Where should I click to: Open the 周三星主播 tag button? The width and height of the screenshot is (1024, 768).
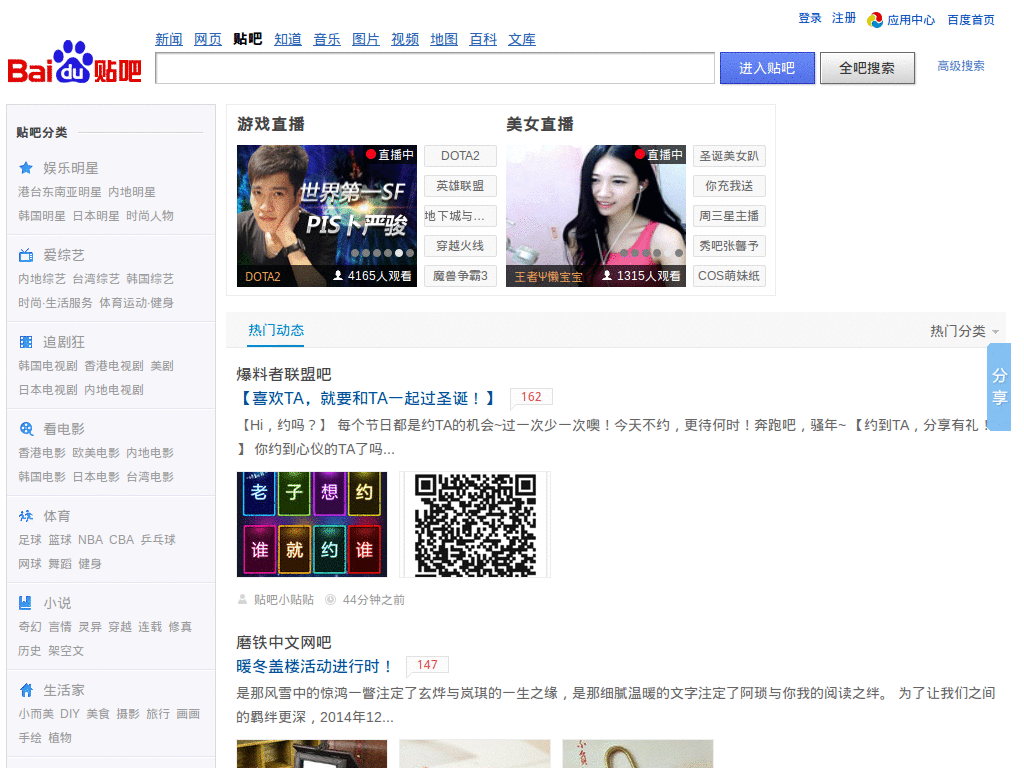(x=729, y=216)
